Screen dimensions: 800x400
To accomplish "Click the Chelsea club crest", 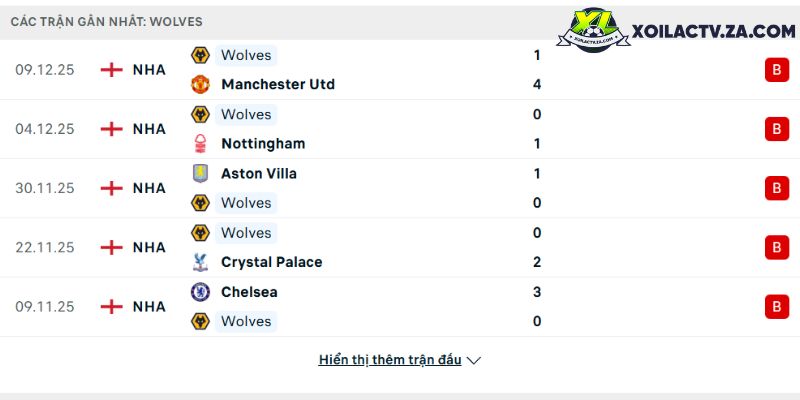I will click(x=200, y=292).
